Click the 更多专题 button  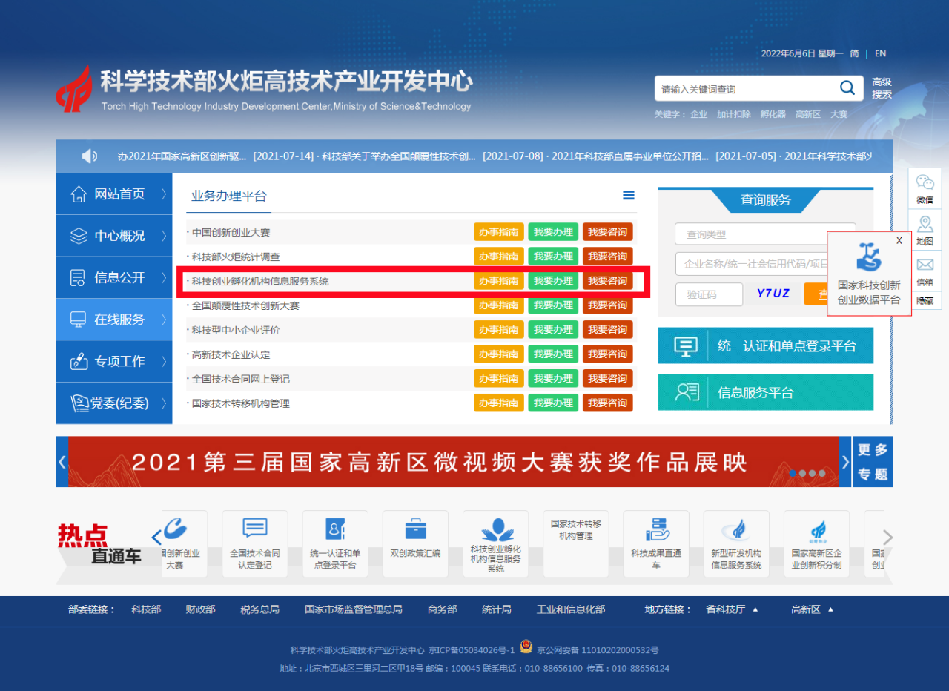pyautogui.click(x=873, y=462)
